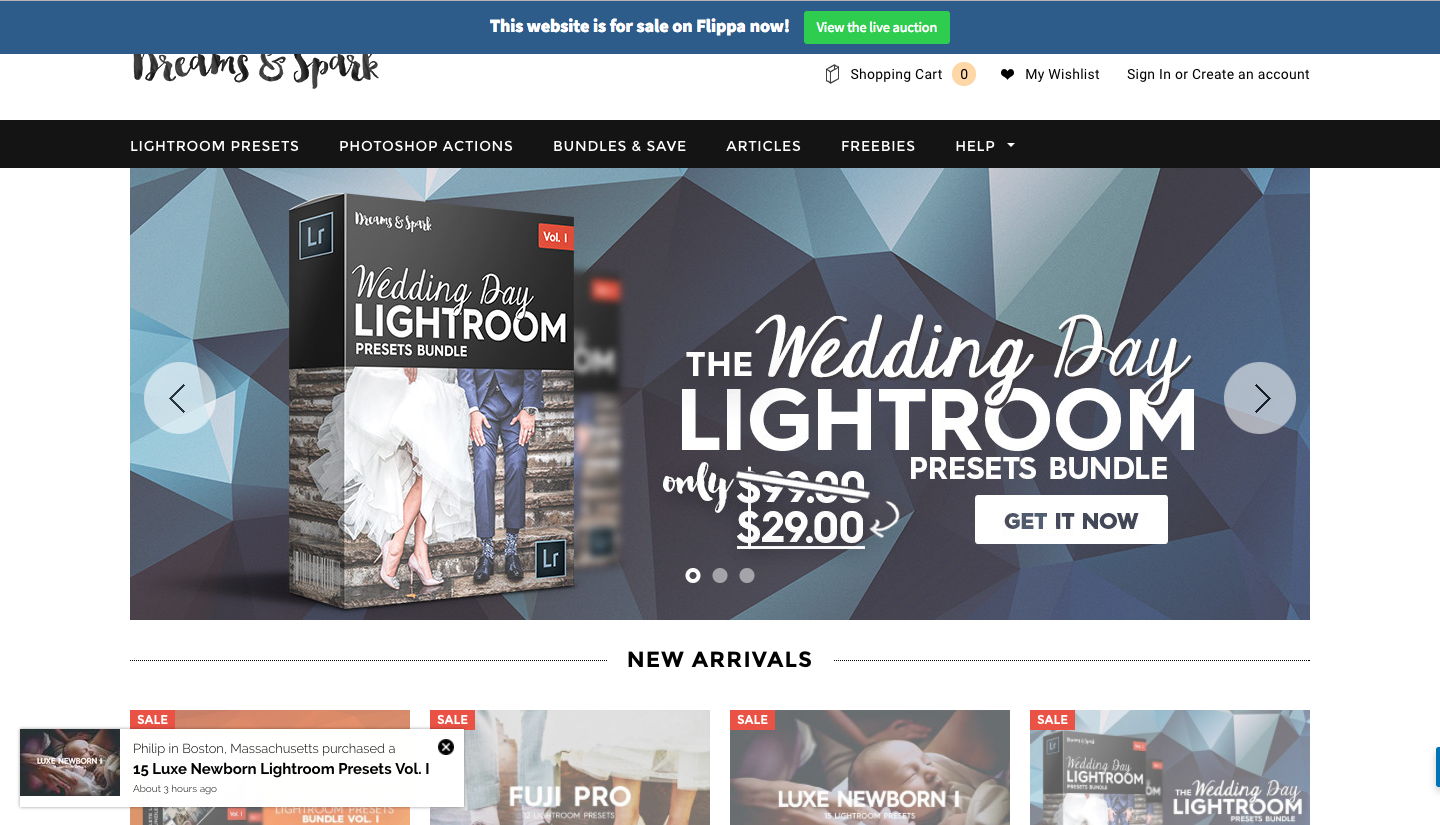Advance to next slide with right arrow
This screenshot has width=1440, height=825.
coord(1260,398)
